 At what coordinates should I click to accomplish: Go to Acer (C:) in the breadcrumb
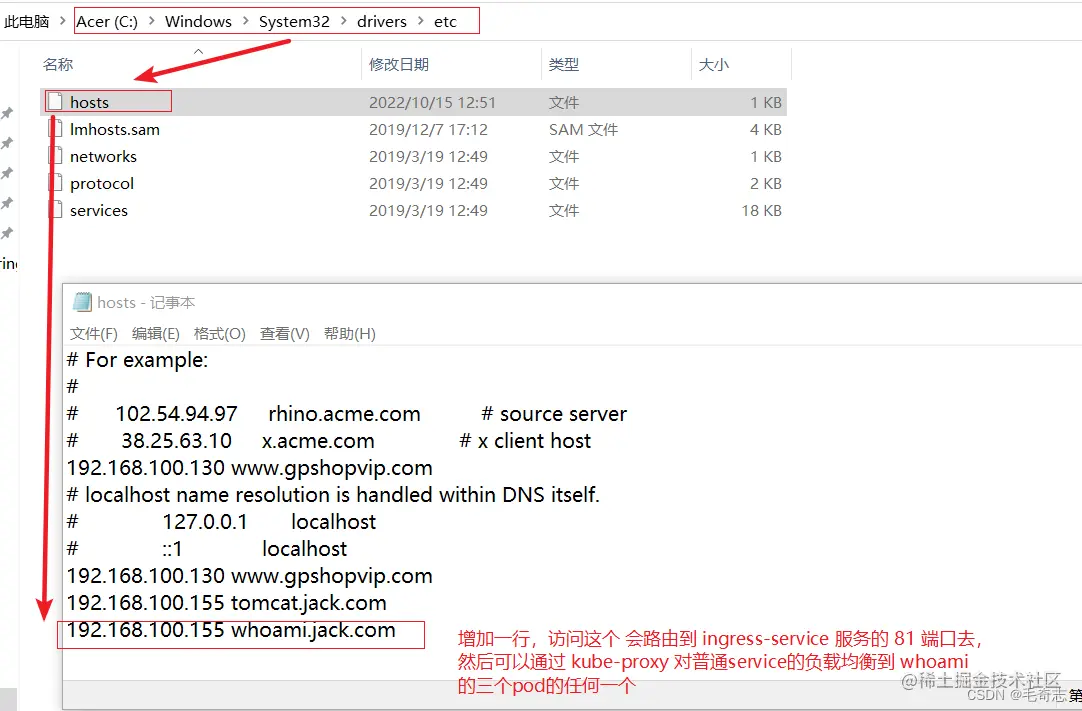[x=107, y=21]
